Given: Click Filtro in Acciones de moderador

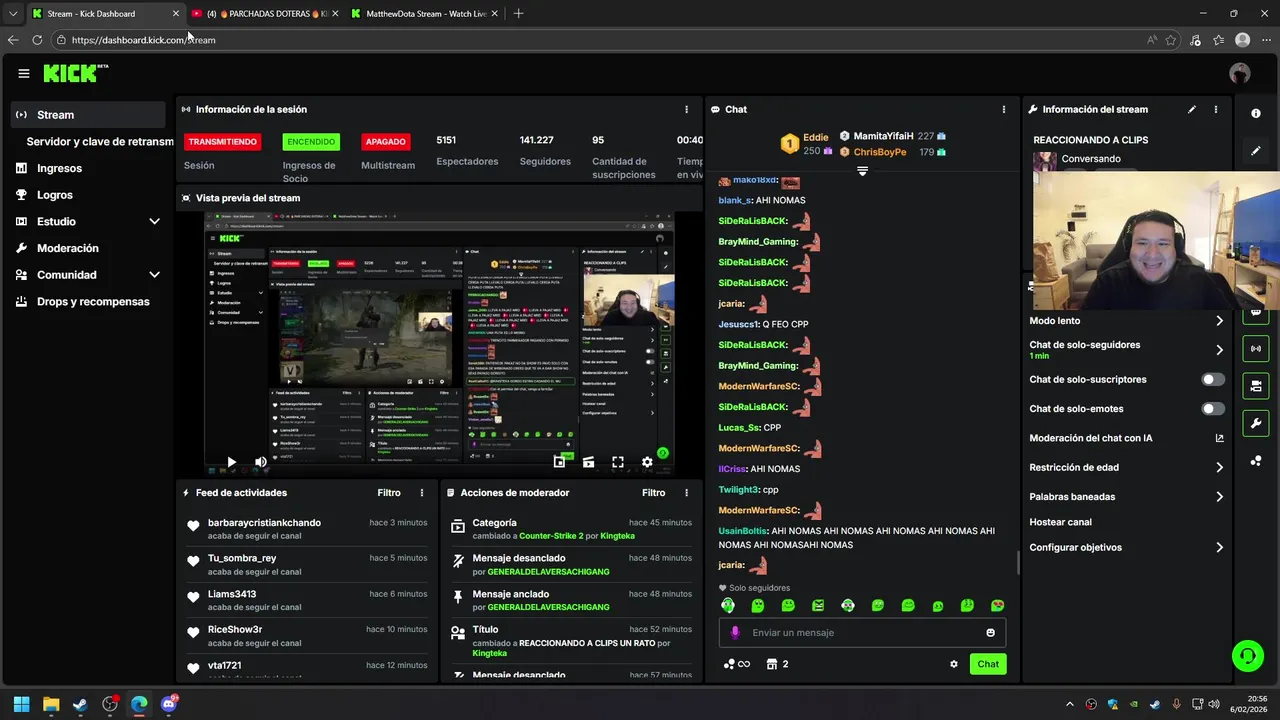Looking at the screenshot, I should pos(653,493).
